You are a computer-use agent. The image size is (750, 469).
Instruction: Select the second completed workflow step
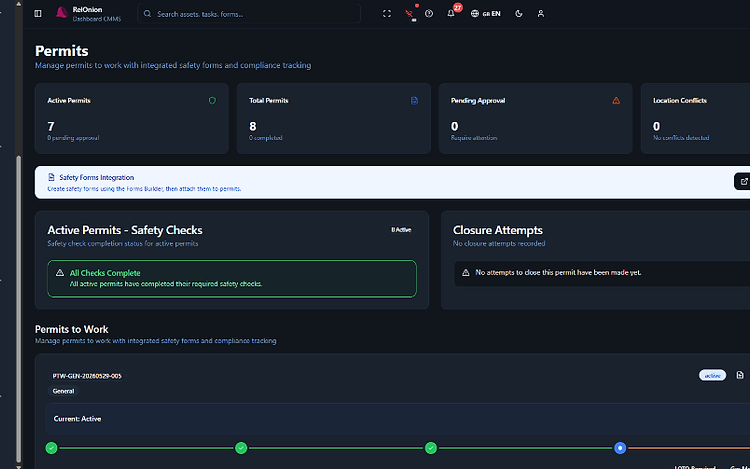pyautogui.click(x=241, y=448)
